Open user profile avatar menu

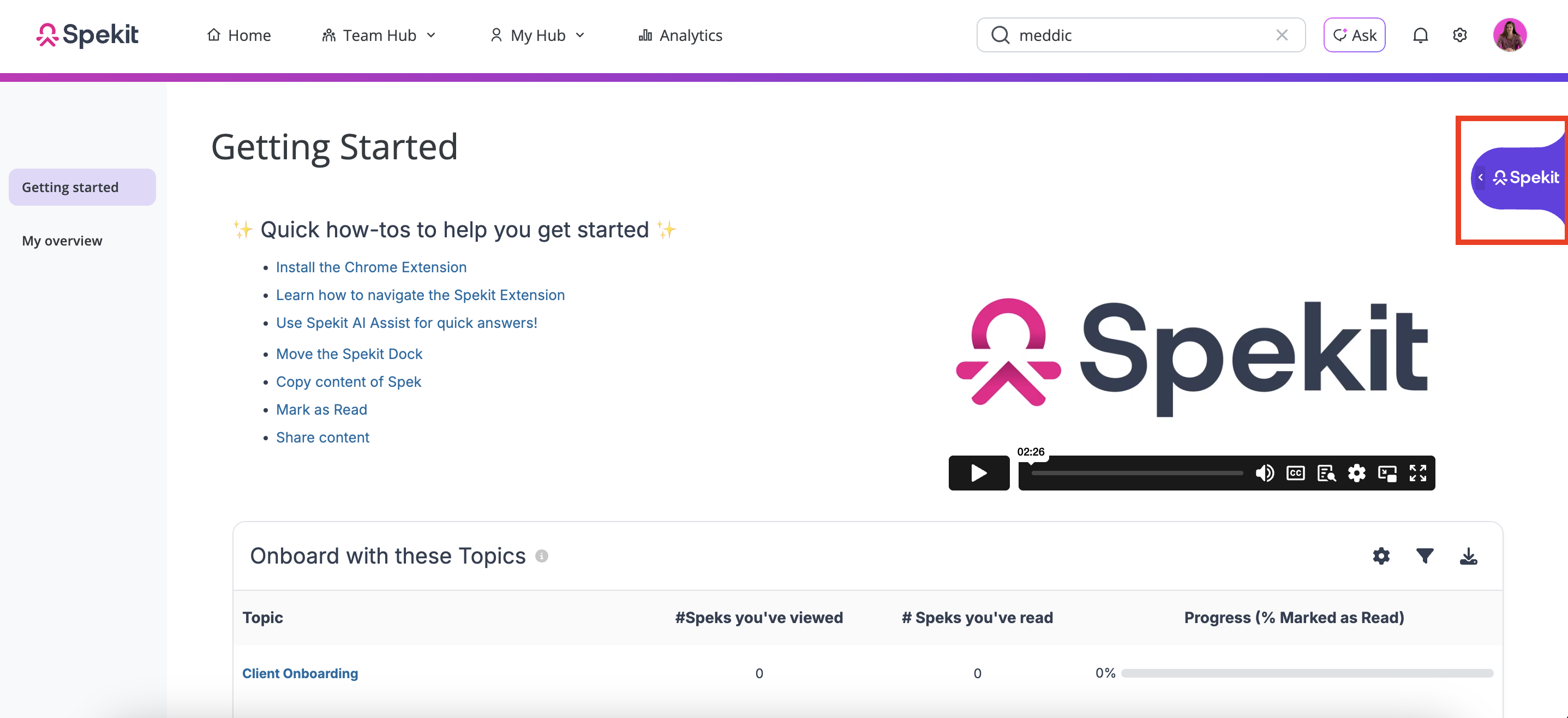1510,35
